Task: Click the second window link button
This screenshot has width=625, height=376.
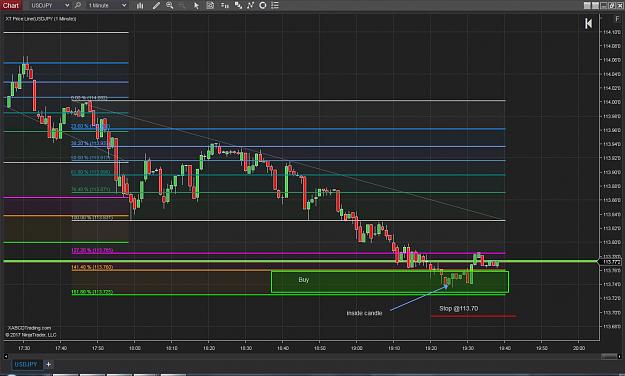Action: click(x=595, y=5)
